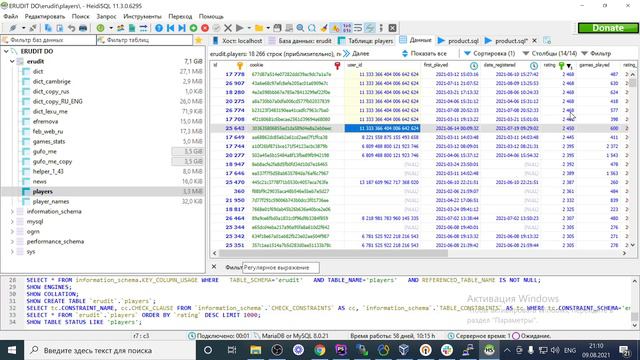Click the broom reformat SQL icon
The width and height of the screenshot is (640, 360).
(324, 28)
